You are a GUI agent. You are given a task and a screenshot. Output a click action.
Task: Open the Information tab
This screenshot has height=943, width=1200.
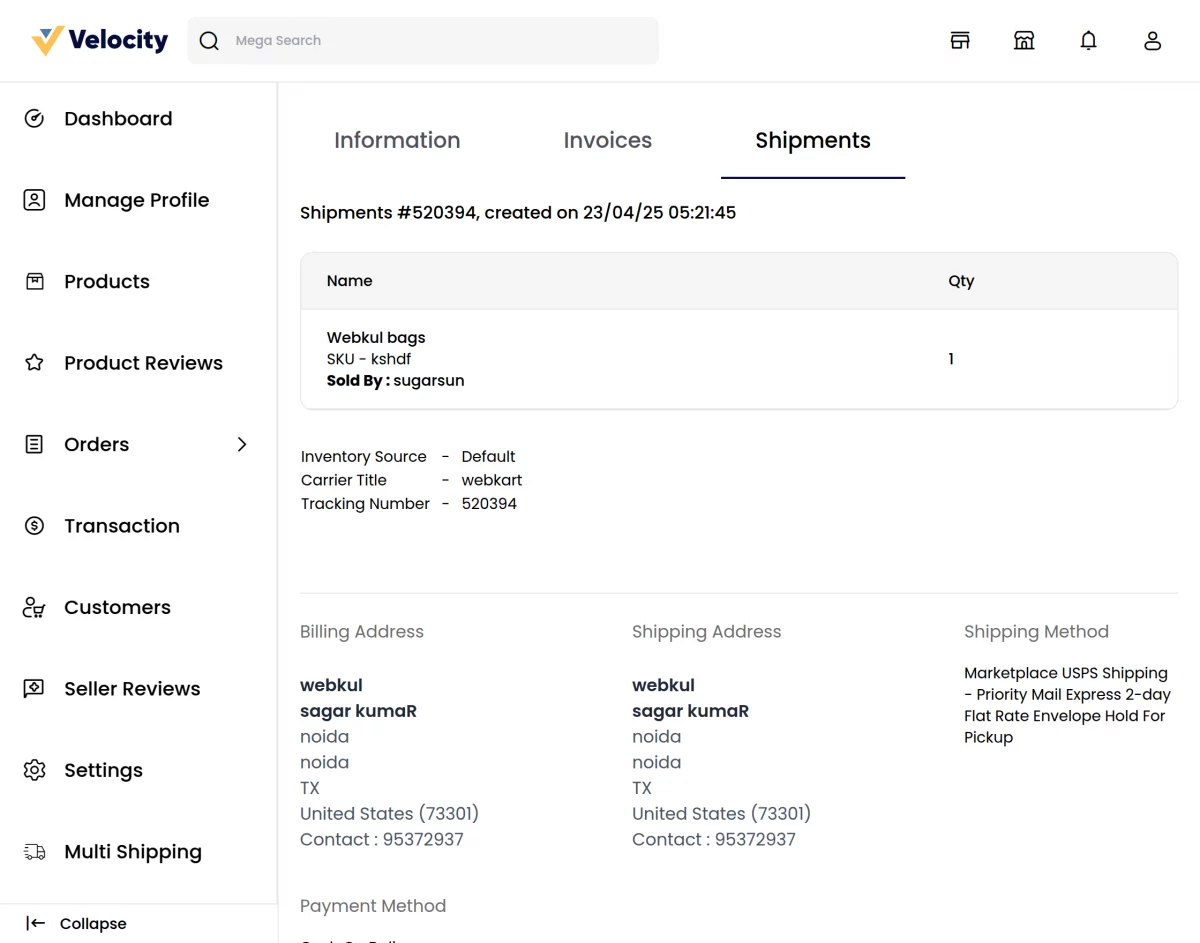[x=397, y=140]
